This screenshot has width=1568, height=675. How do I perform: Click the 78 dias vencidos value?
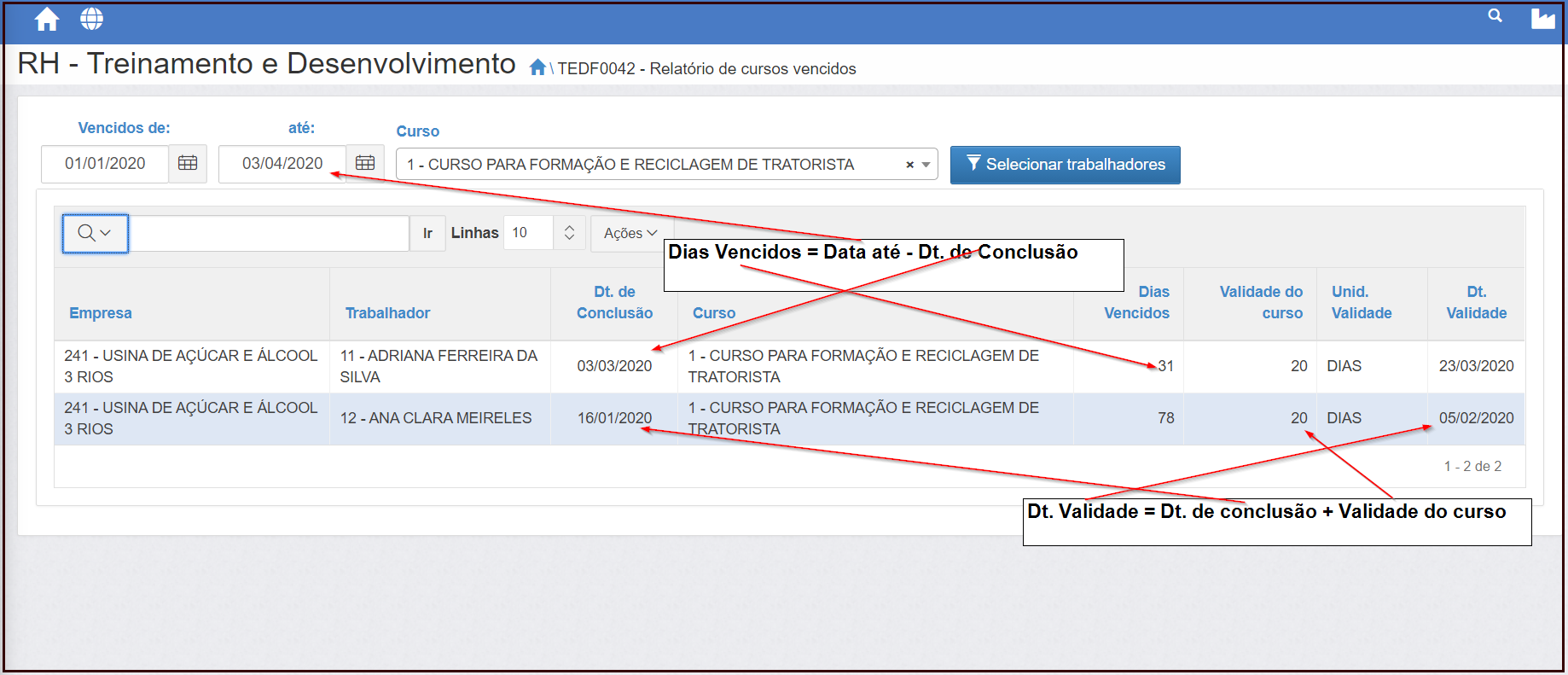click(x=1165, y=418)
